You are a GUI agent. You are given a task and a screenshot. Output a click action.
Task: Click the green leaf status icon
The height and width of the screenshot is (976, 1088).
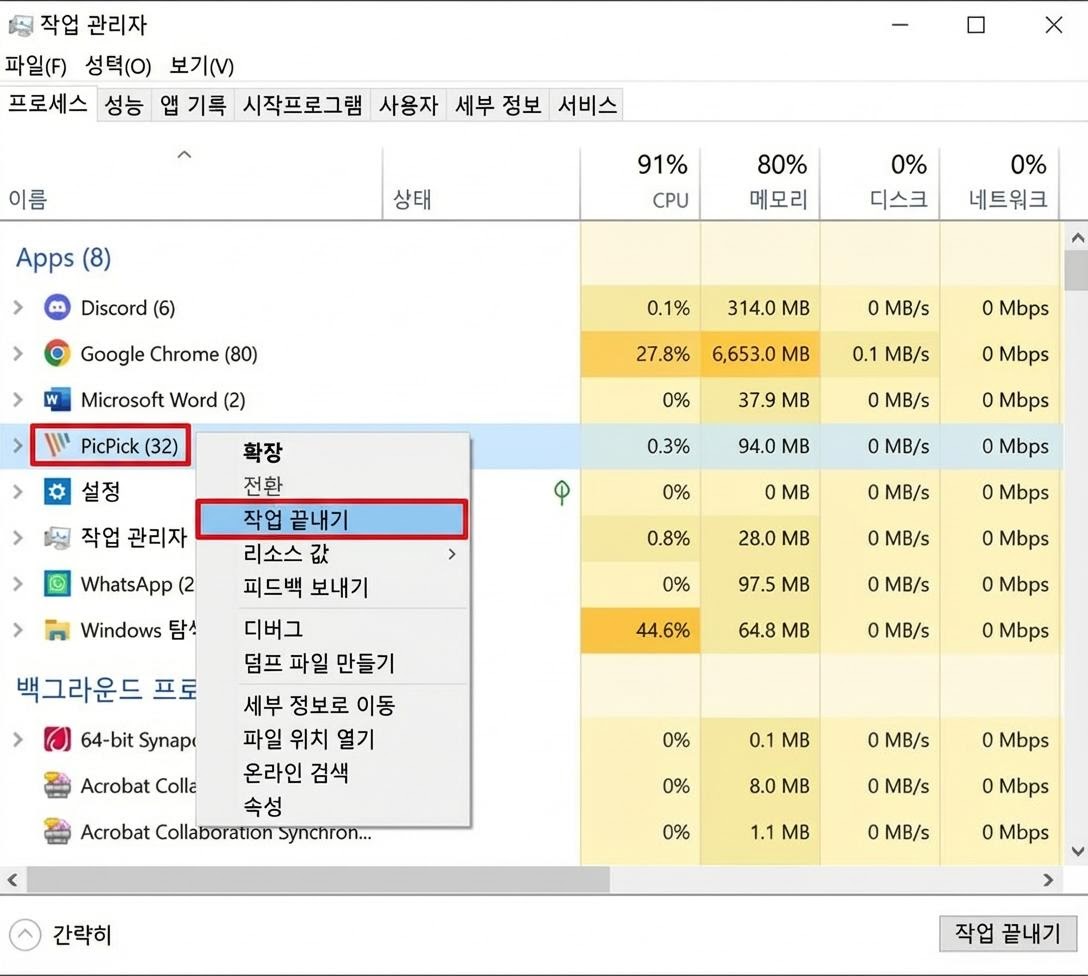click(562, 492)
